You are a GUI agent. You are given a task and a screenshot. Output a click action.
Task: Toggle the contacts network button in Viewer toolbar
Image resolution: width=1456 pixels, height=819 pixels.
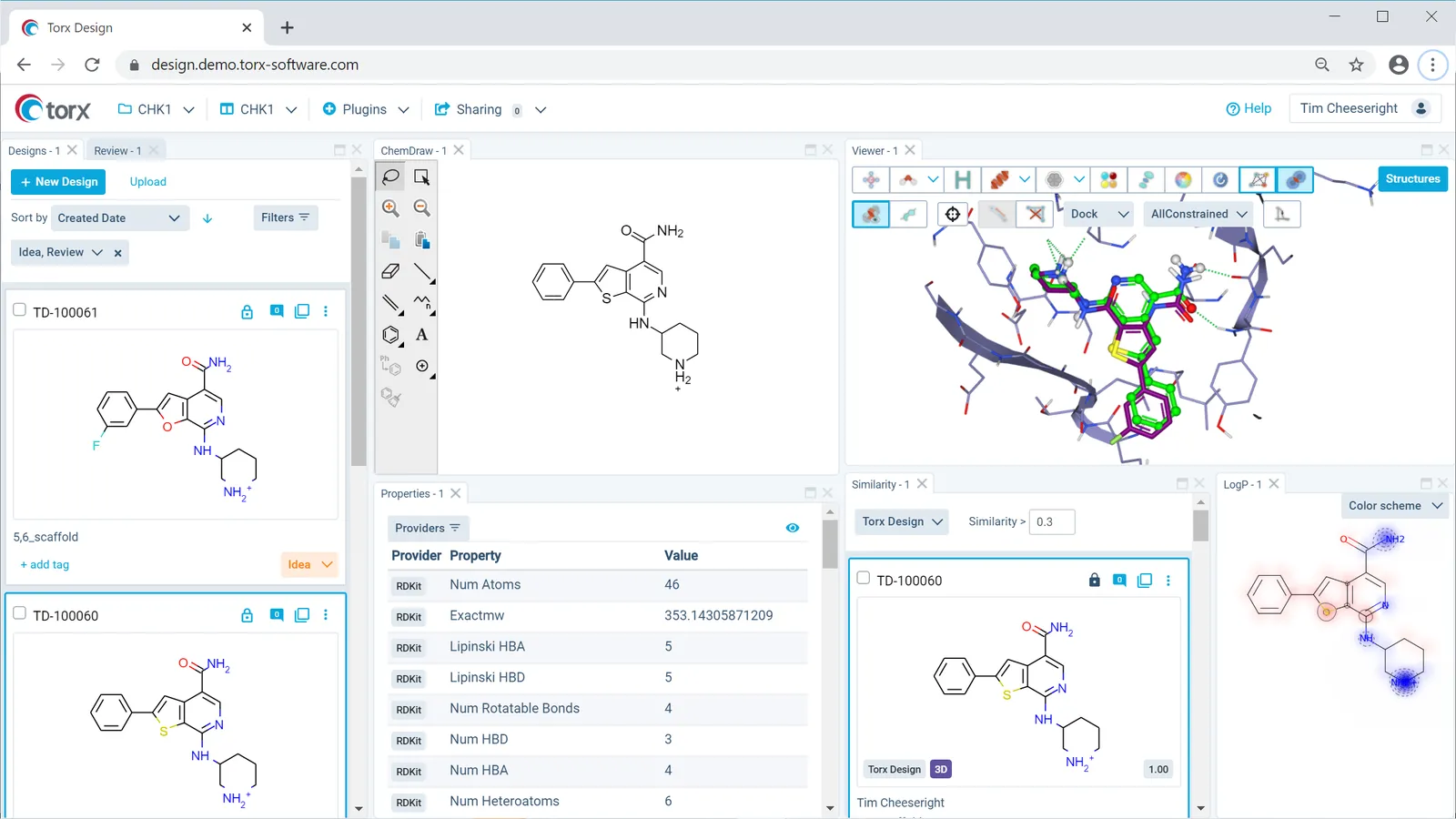tap(1258, 179)
